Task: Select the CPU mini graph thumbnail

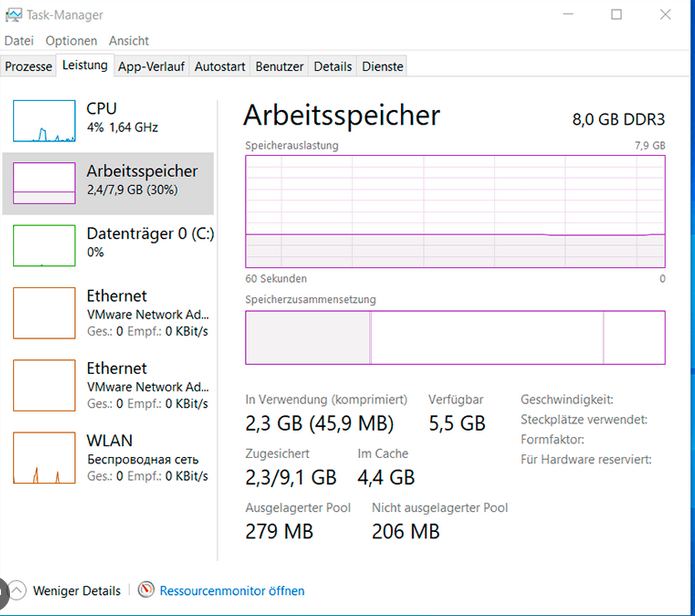Action: [44, 121]
